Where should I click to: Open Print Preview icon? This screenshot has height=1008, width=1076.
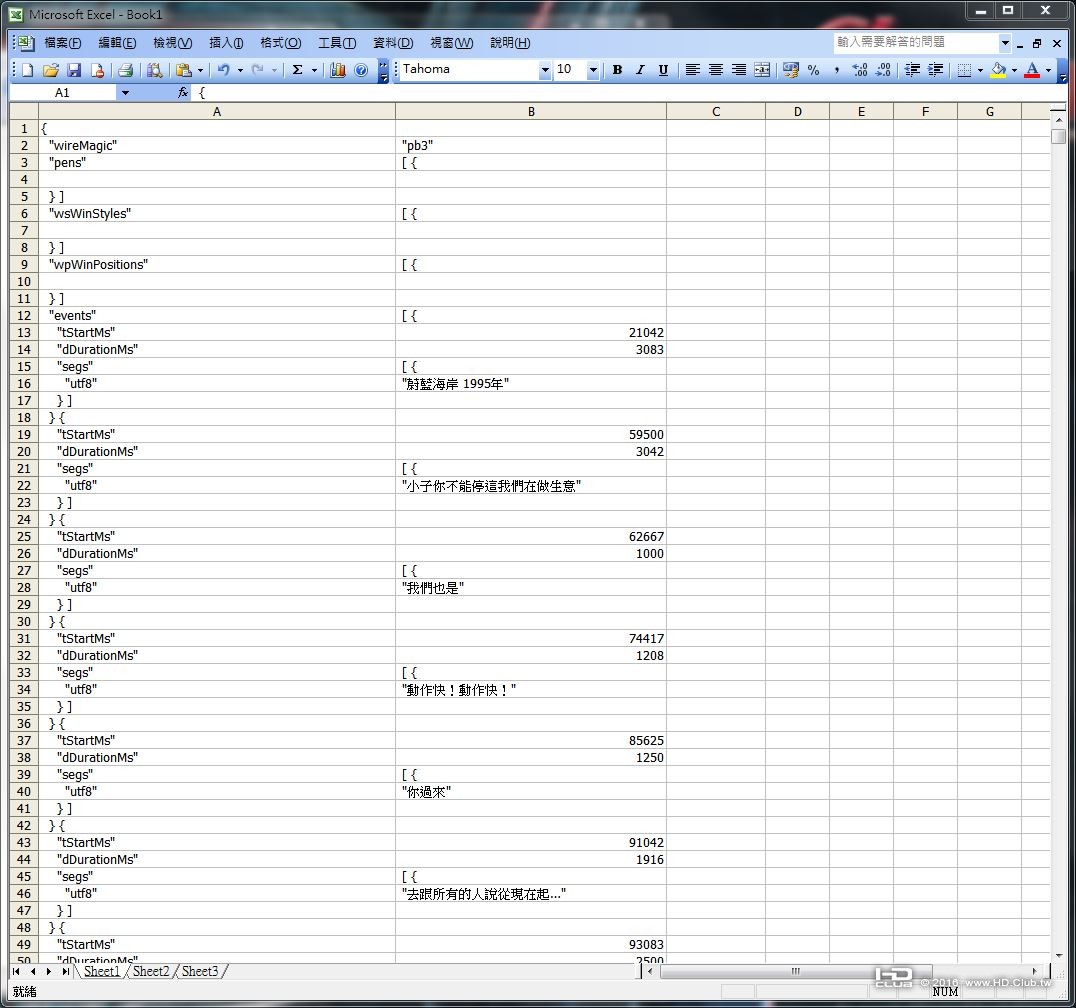coord(154,70)
